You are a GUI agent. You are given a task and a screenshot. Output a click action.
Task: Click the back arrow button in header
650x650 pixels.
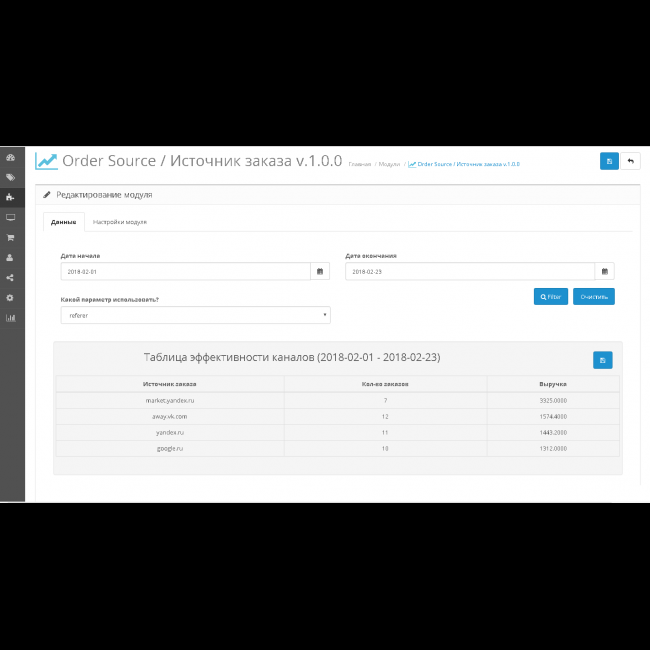click(630, 161)
